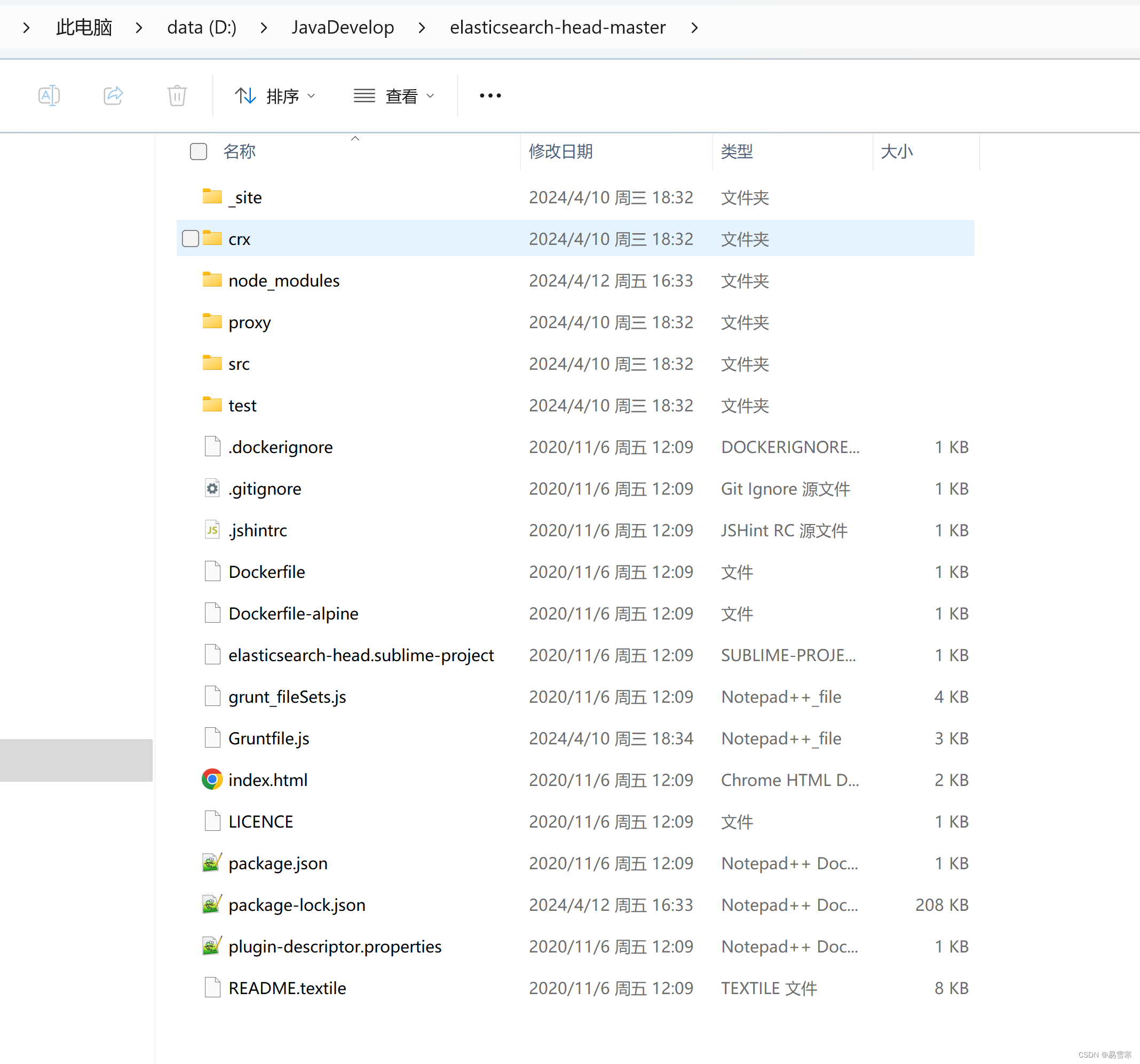Click the folder icon of node_modules

click(x=211, y=279)
